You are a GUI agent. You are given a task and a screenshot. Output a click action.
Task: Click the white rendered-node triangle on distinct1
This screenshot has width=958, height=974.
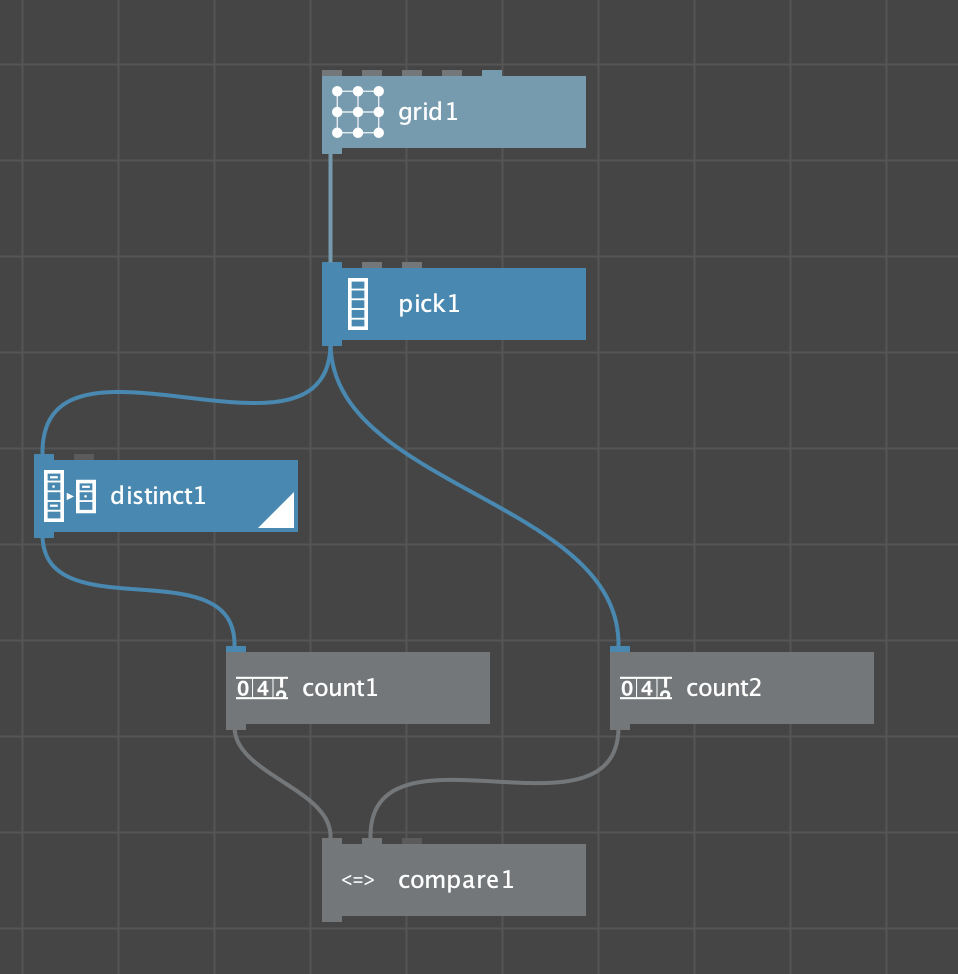(281, 515)
